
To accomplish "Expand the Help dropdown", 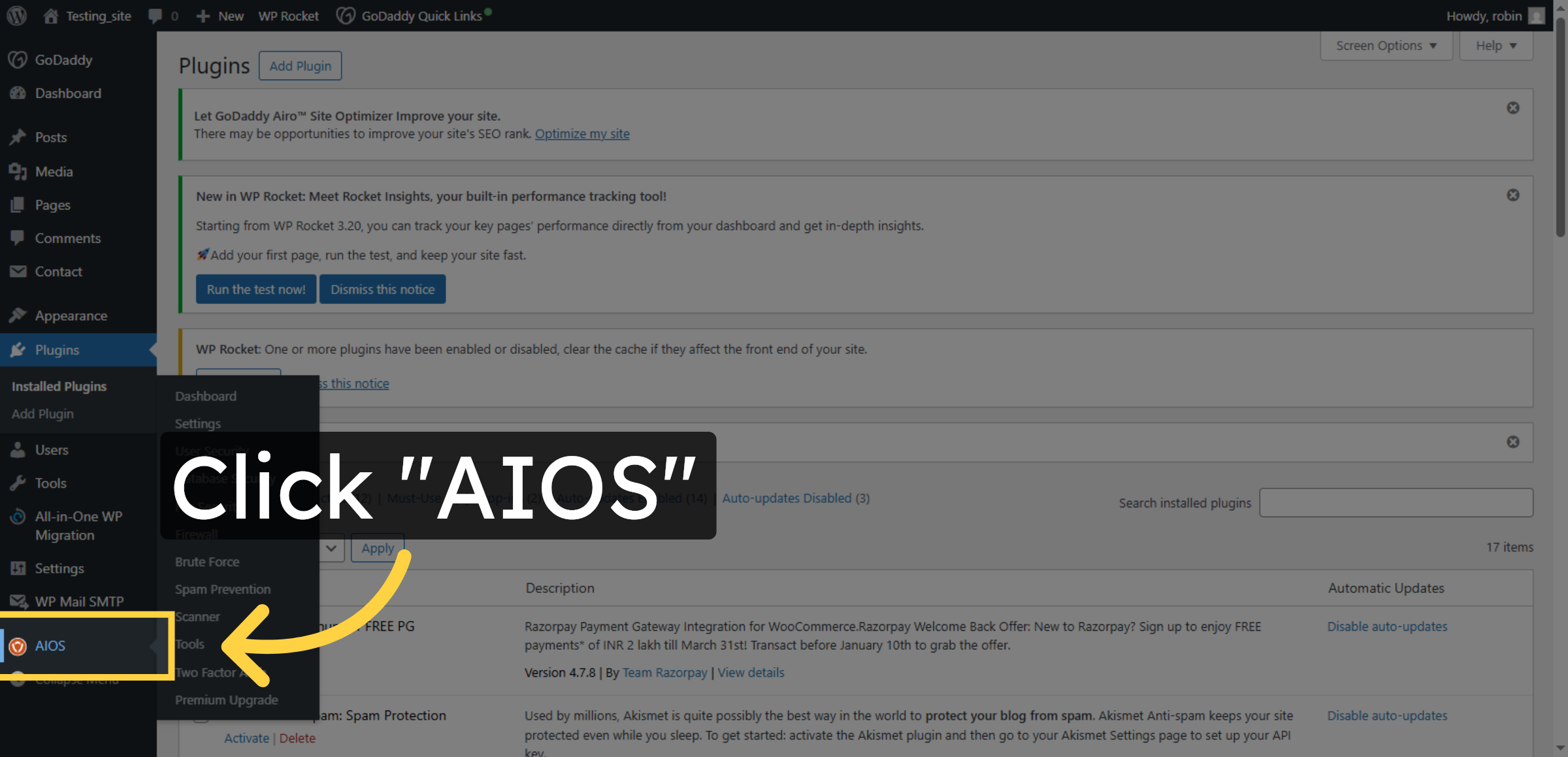I will [x=1495, y=45].
